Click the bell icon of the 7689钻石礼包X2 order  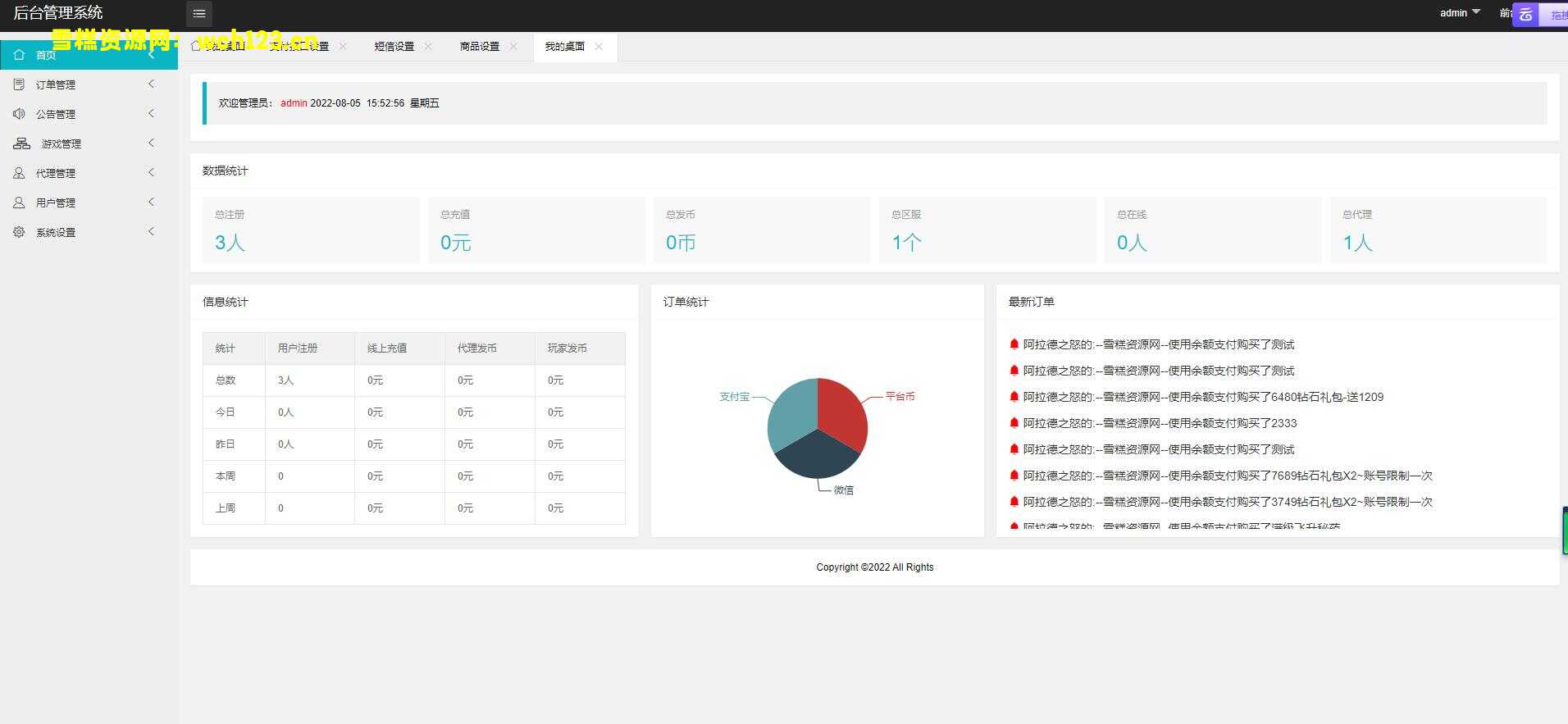[1014, 476]
